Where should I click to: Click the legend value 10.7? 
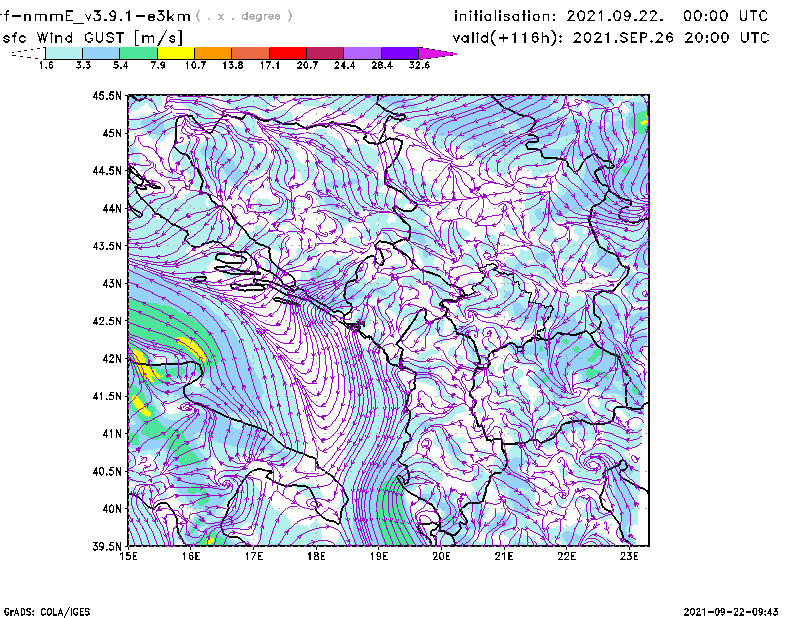pos(195,65)
